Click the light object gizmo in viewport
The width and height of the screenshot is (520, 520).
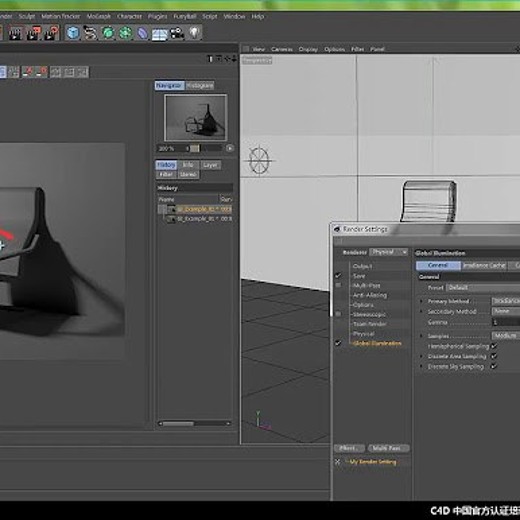pos(259,161)
